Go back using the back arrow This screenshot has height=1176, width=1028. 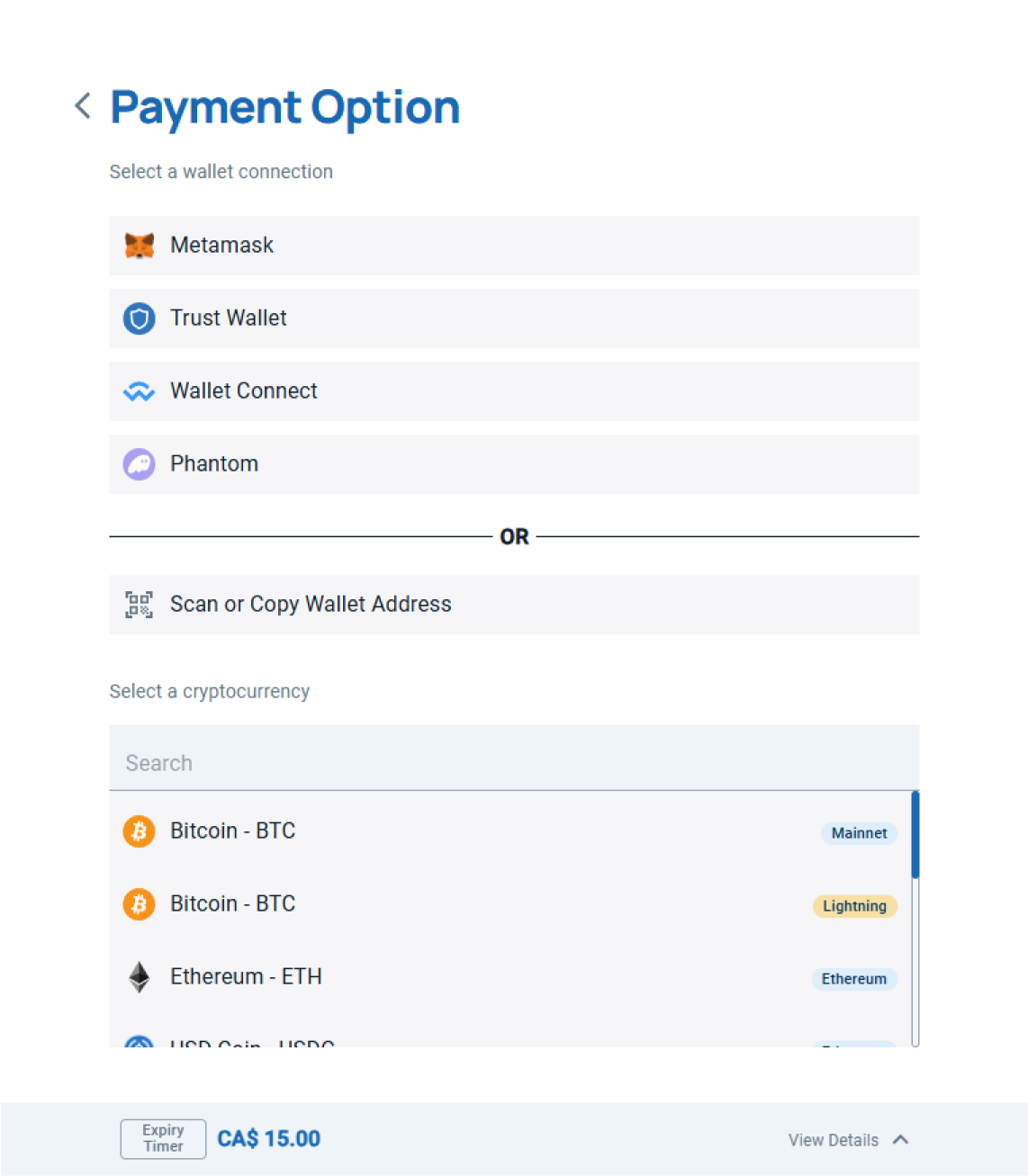click(x=82, y=106)
